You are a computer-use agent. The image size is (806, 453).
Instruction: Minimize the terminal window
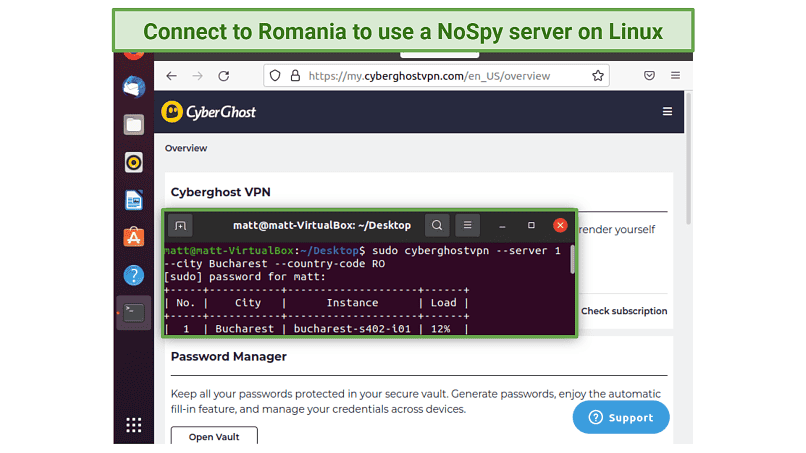point(502,226)
